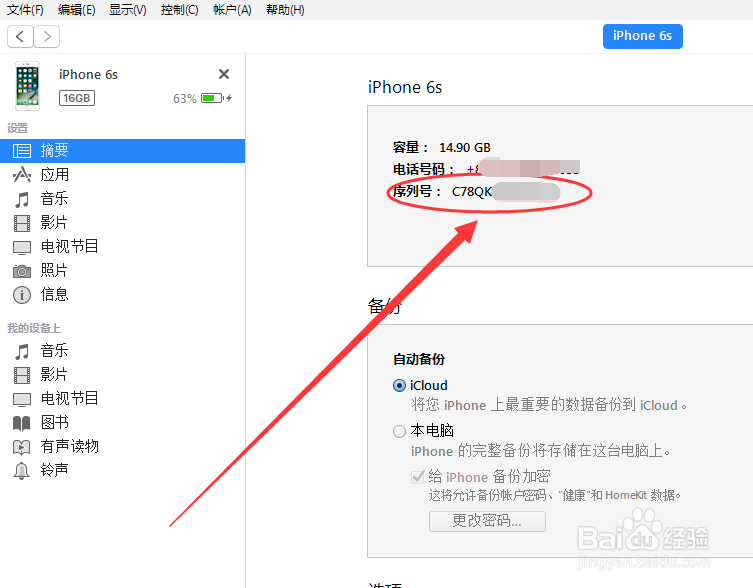Open 图书 books icon in sidebar

click(x=22, y=423)
